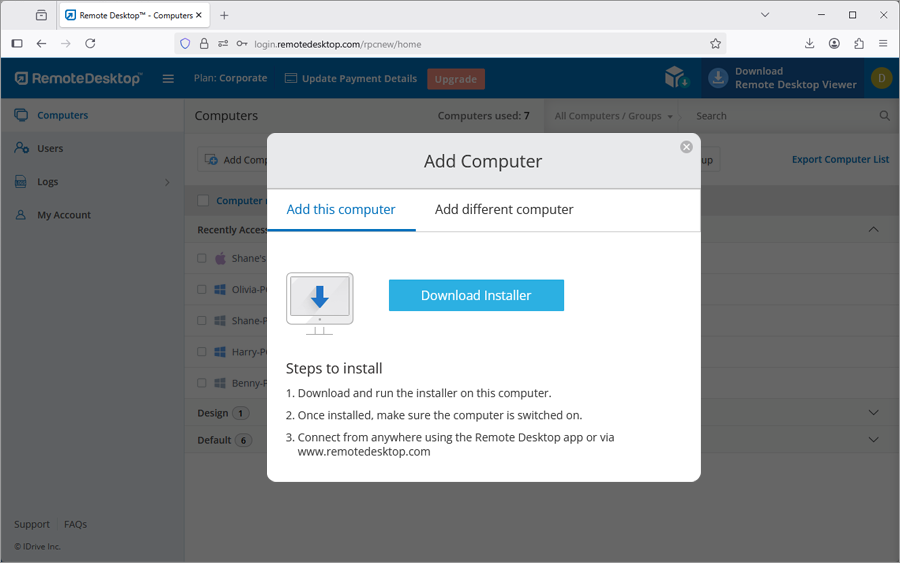Click the Export Computer List link
The width and height of the screenshot is (900, 563).
(840, 160)
